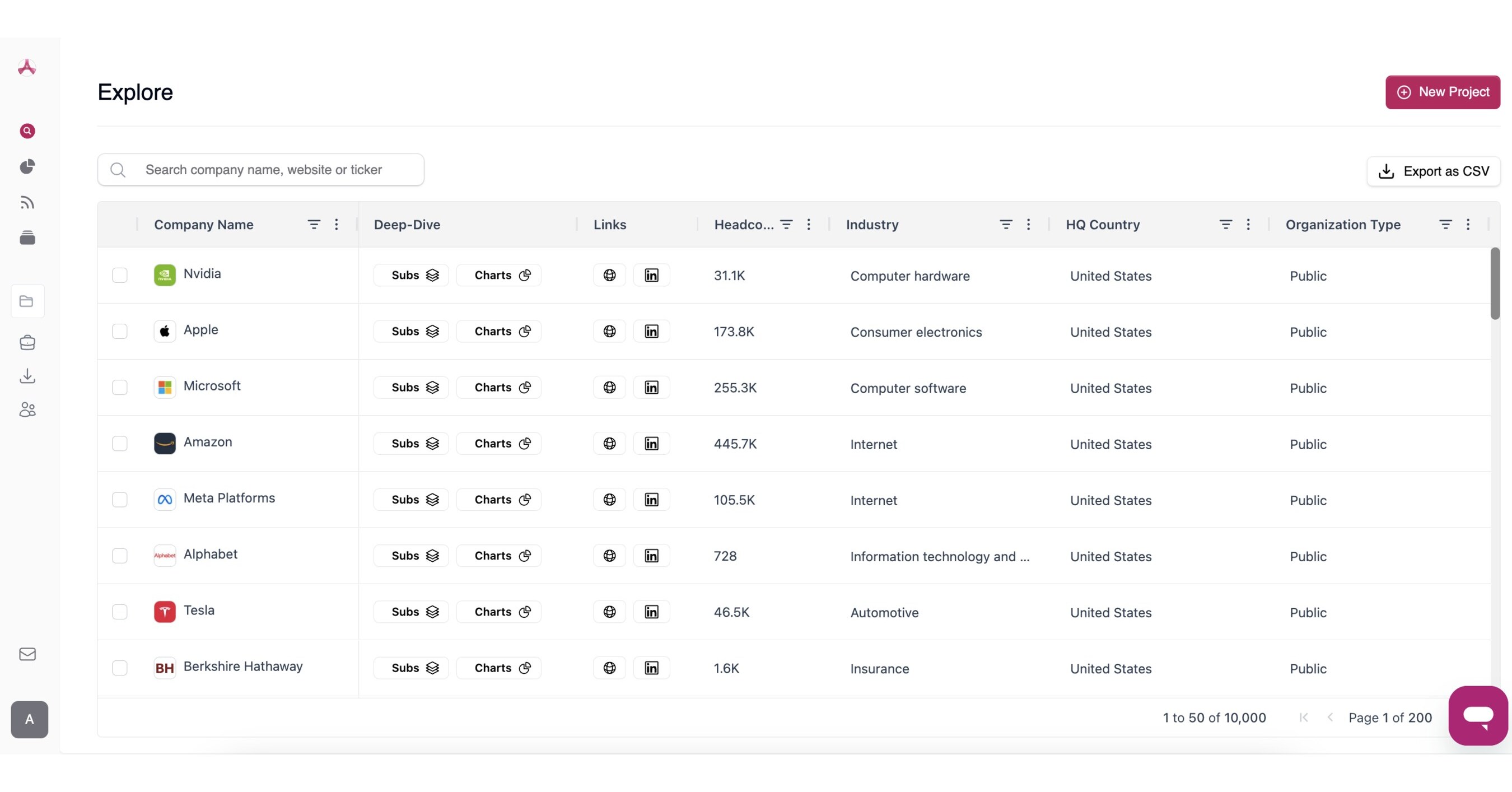
Task: Open the Company Name column filter
Action: (x=314, y=224)
